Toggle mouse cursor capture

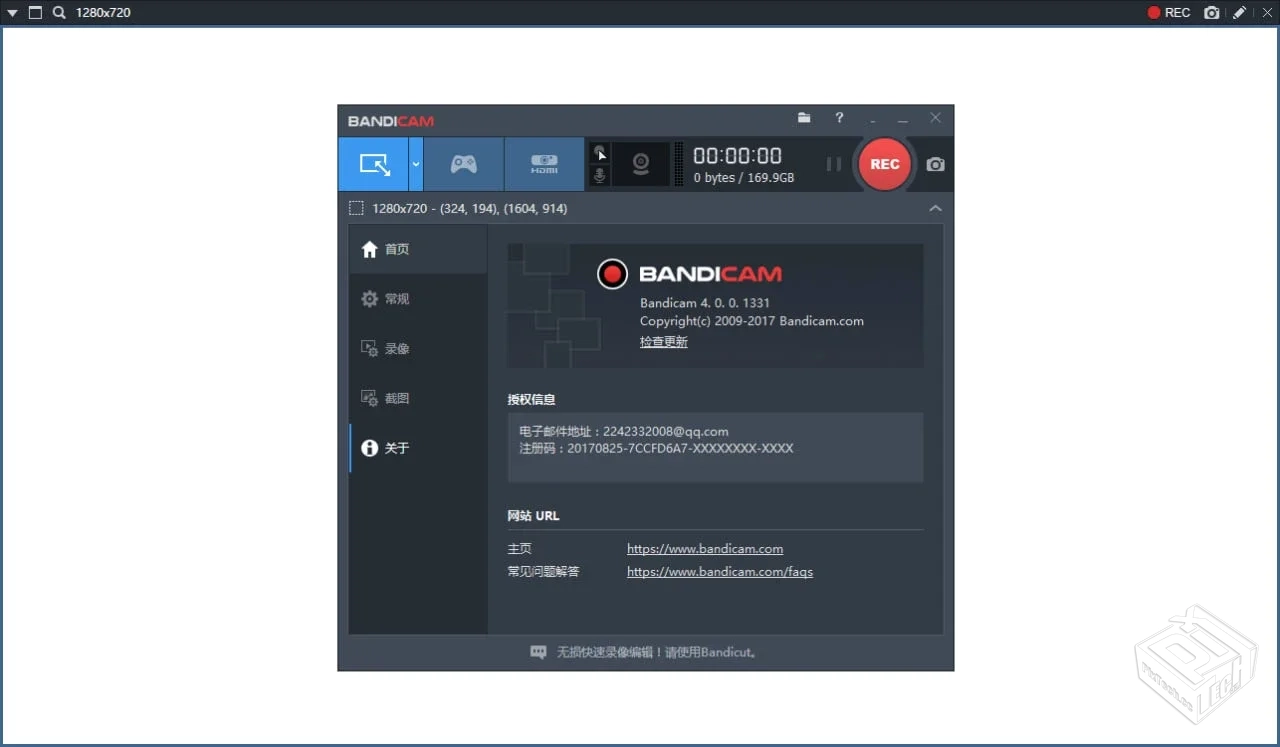[599, 153]
